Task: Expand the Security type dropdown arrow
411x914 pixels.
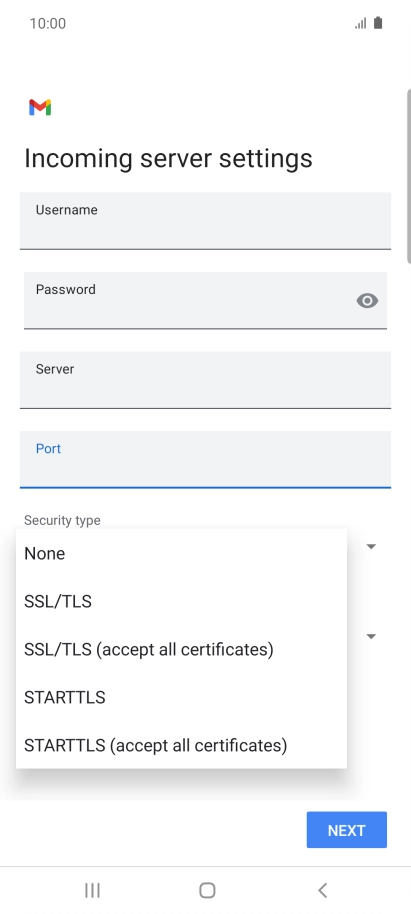Action: 371,546
